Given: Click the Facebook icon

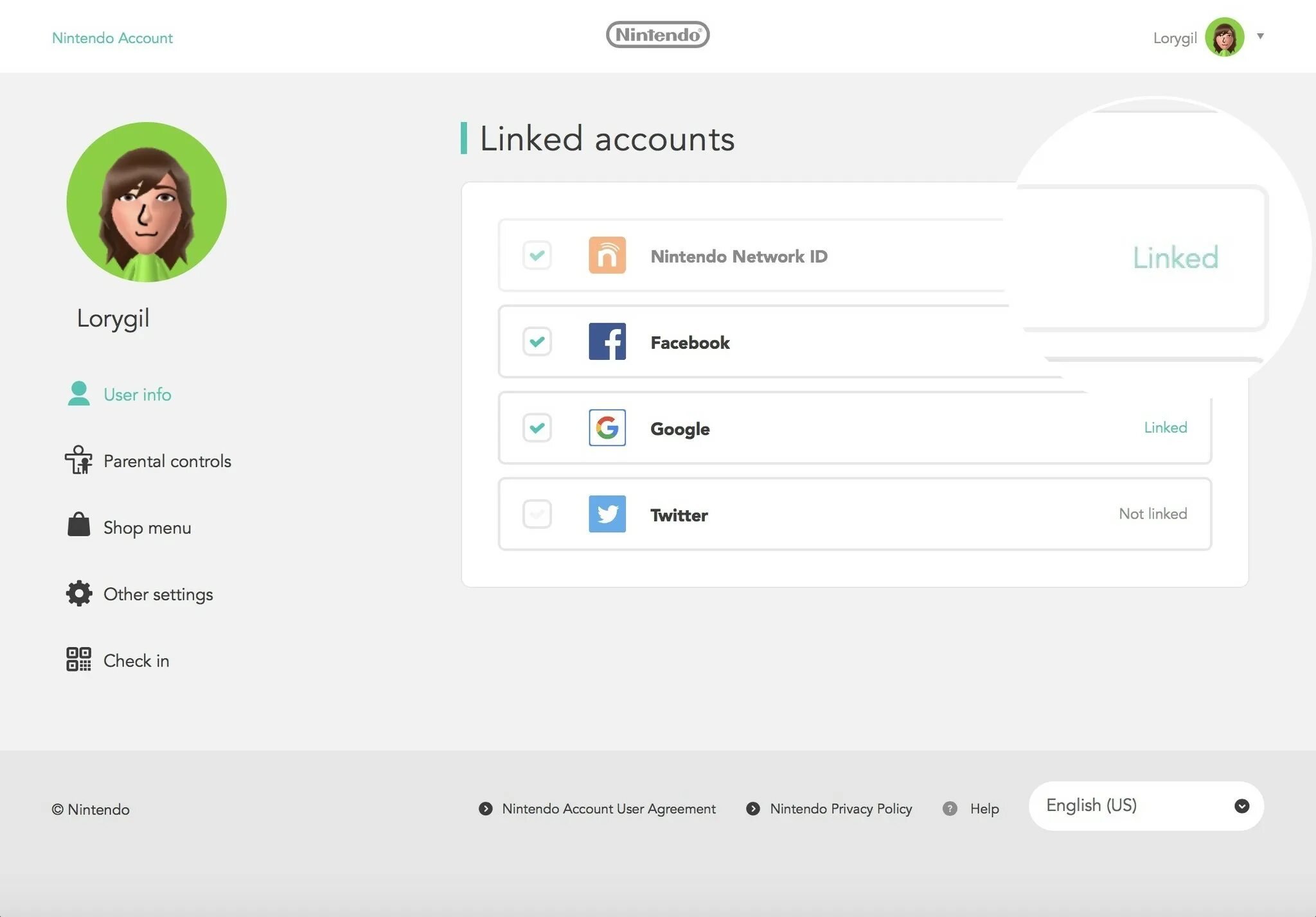Looking at the screenshot, I should 607,341.
